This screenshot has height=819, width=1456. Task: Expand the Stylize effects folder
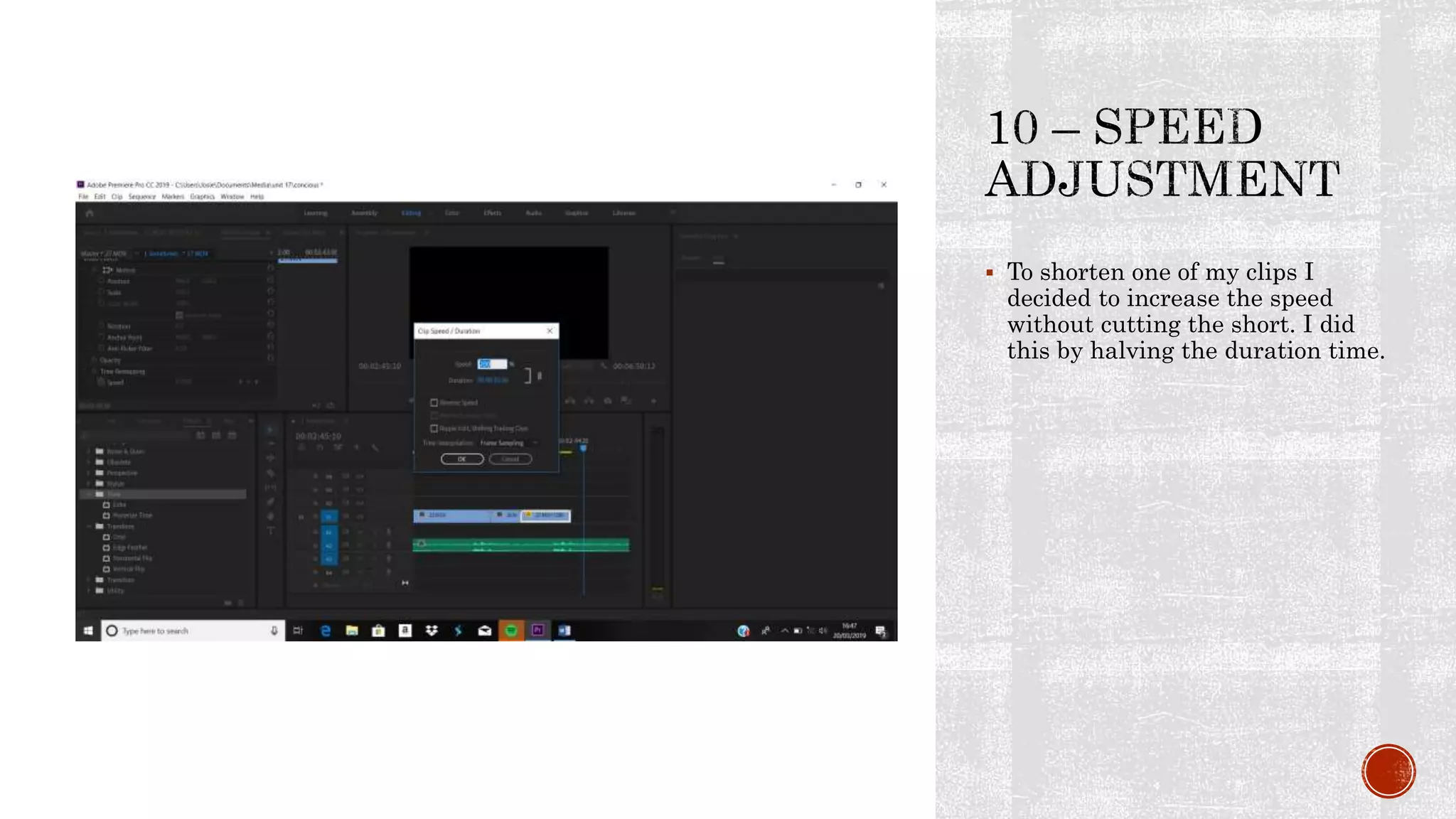click(x=90, y=483)
